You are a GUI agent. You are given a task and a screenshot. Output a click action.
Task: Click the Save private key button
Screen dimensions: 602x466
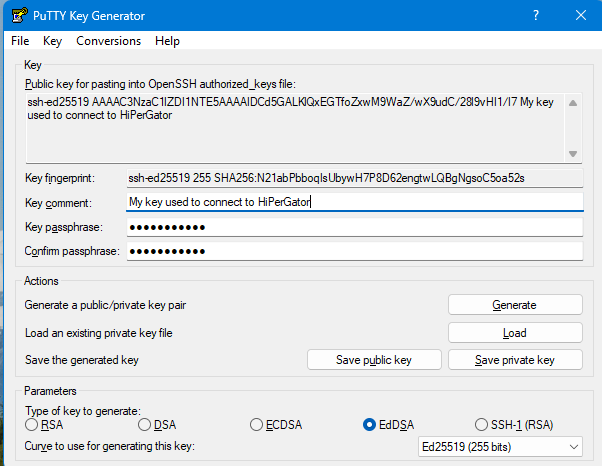tap(514, 360)
